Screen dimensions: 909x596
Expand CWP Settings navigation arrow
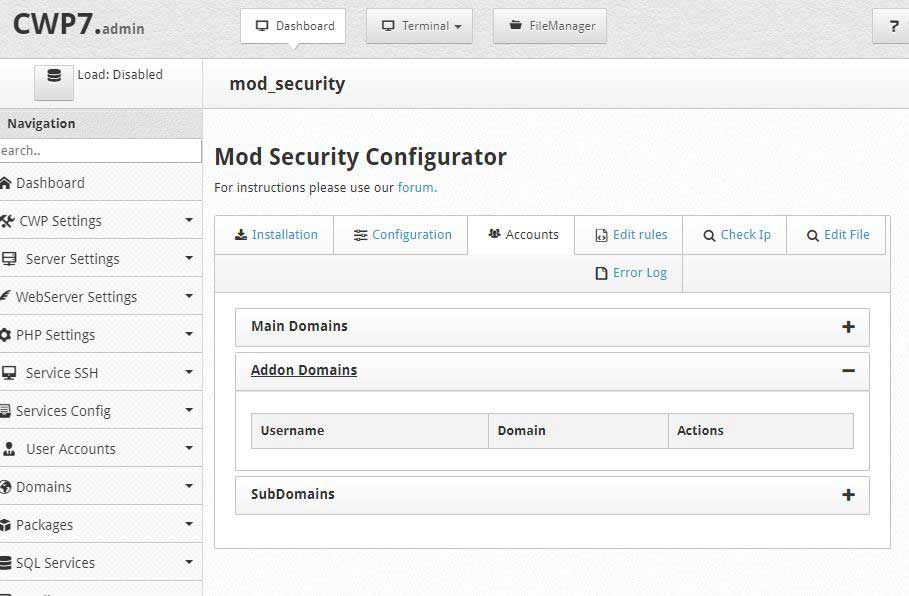(x=189, y=220)
